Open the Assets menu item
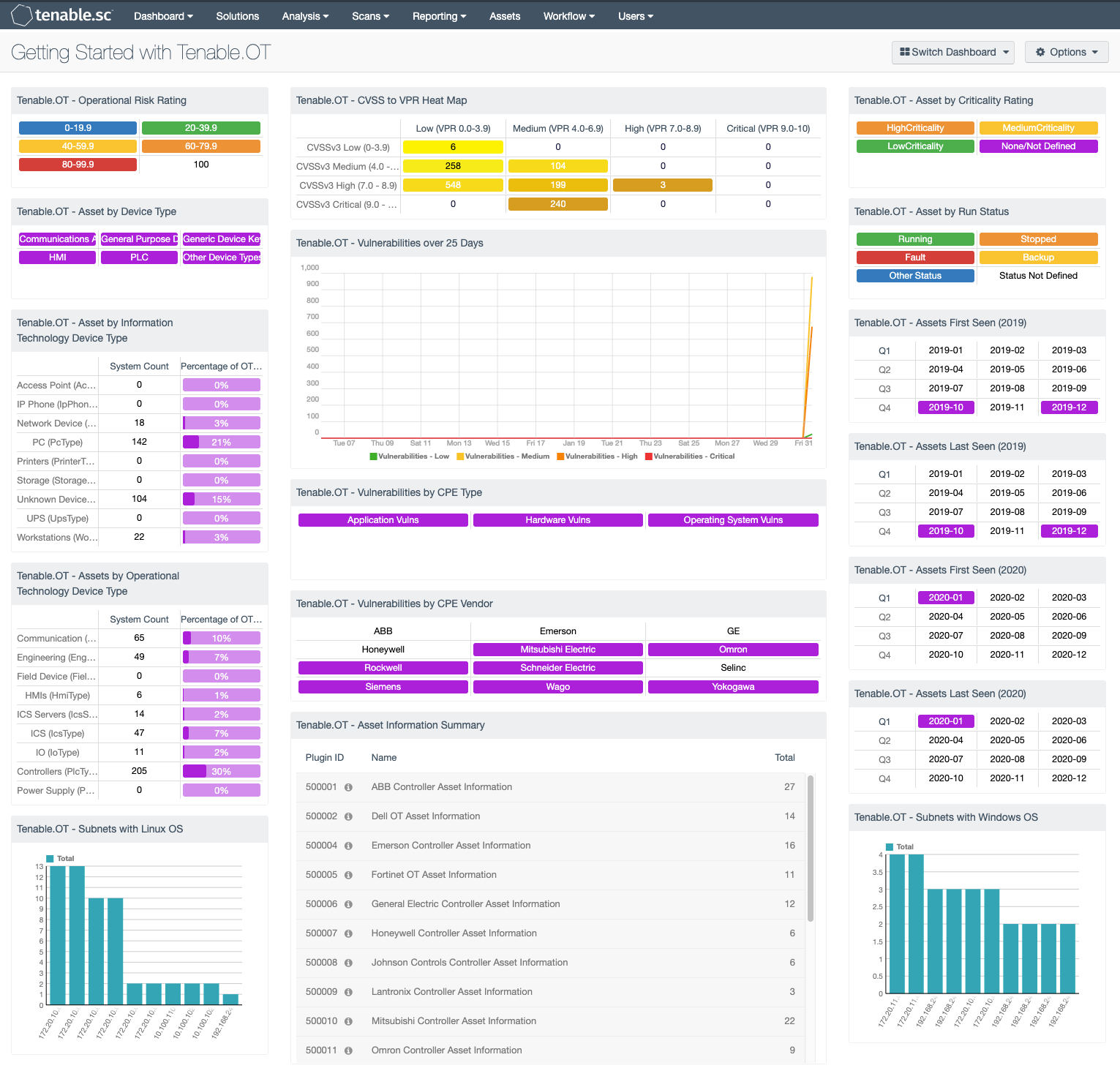This screenshot has height=1079, width=1120. (x=505, y=16)
